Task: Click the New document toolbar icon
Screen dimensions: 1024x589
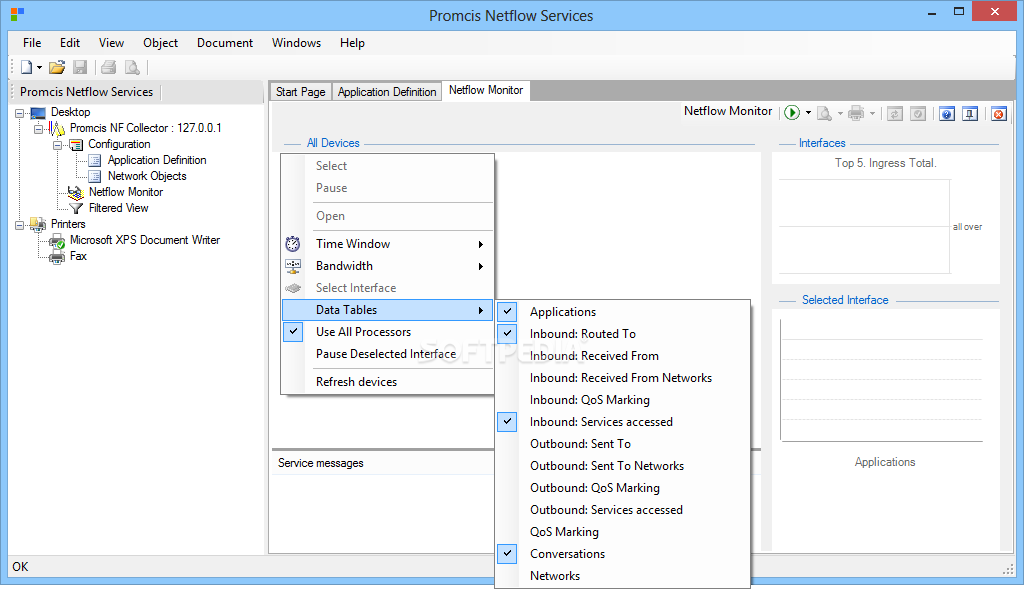Action: (27, 67)
